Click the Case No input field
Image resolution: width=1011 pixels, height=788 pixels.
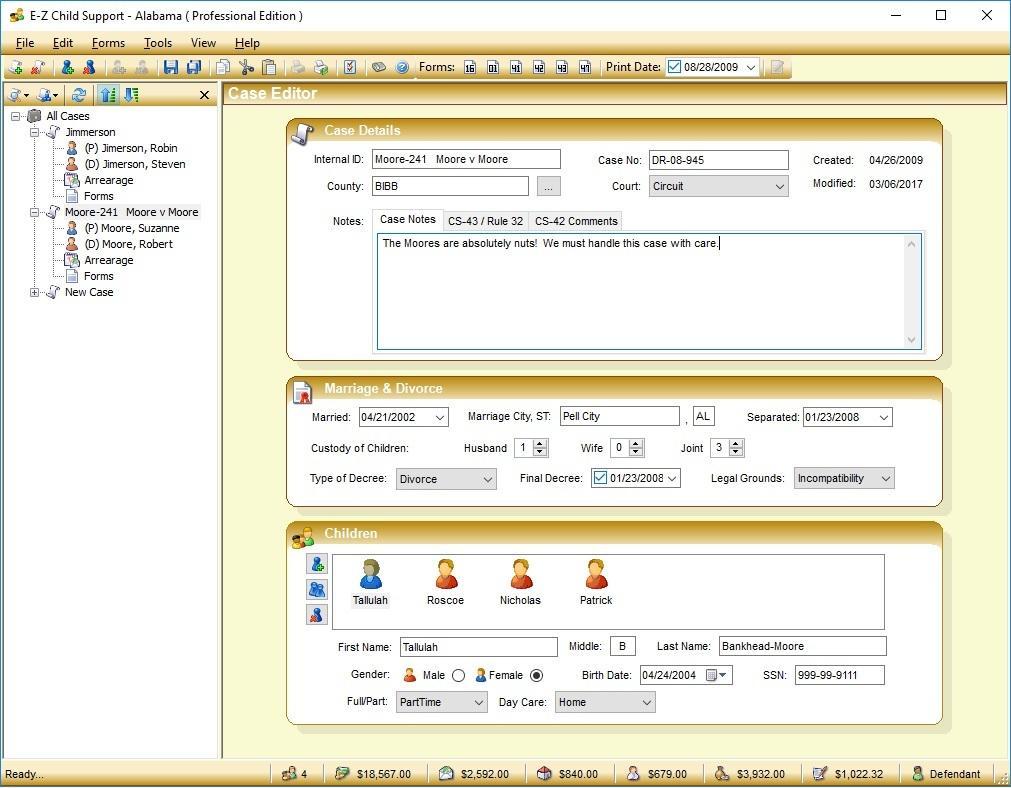(718, 160)
